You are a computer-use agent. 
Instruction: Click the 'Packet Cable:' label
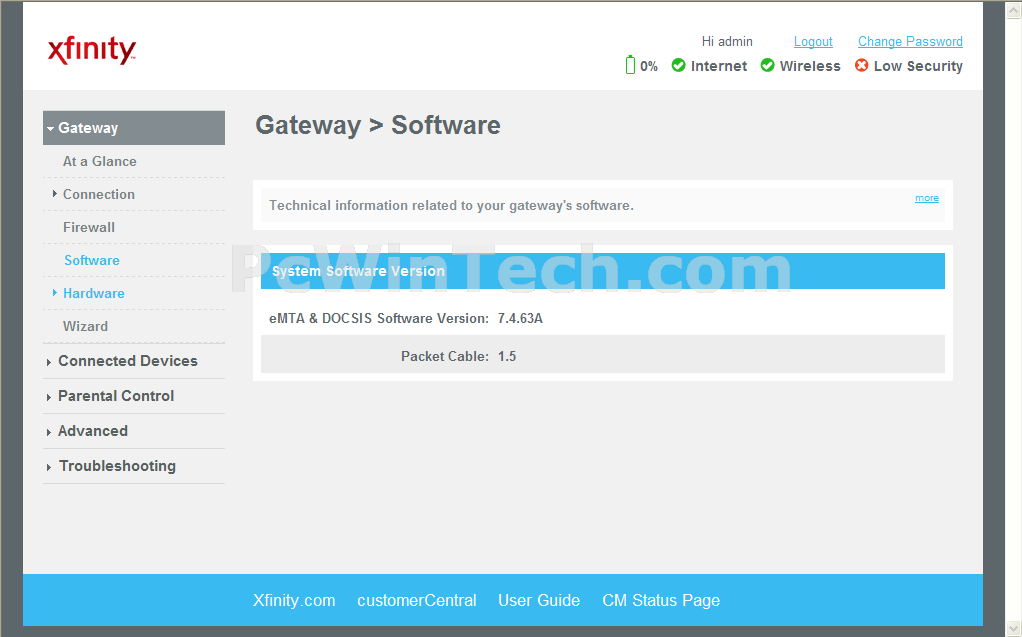pyautogui.click(x=445, y=356)
